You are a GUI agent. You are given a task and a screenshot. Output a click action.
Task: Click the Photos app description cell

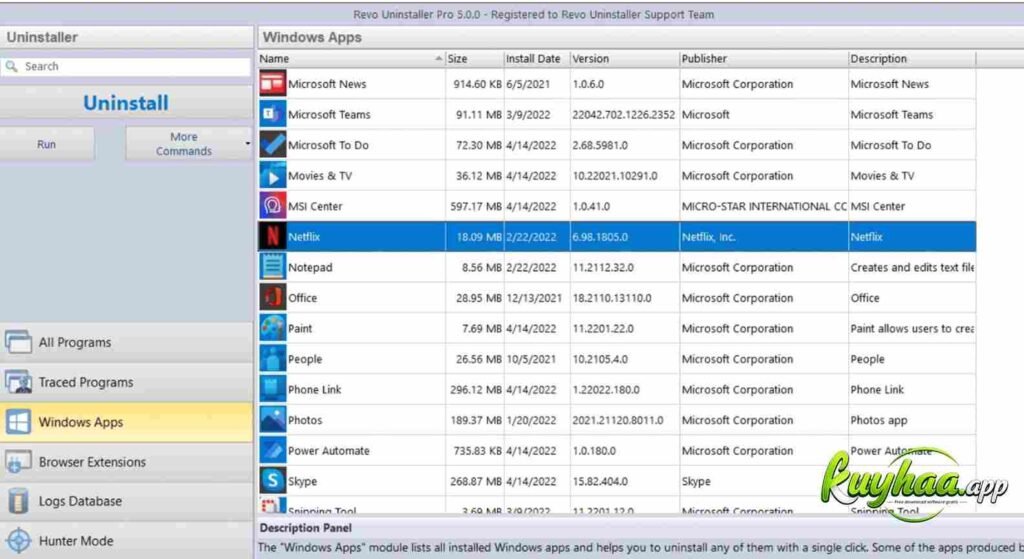point(912,420)
